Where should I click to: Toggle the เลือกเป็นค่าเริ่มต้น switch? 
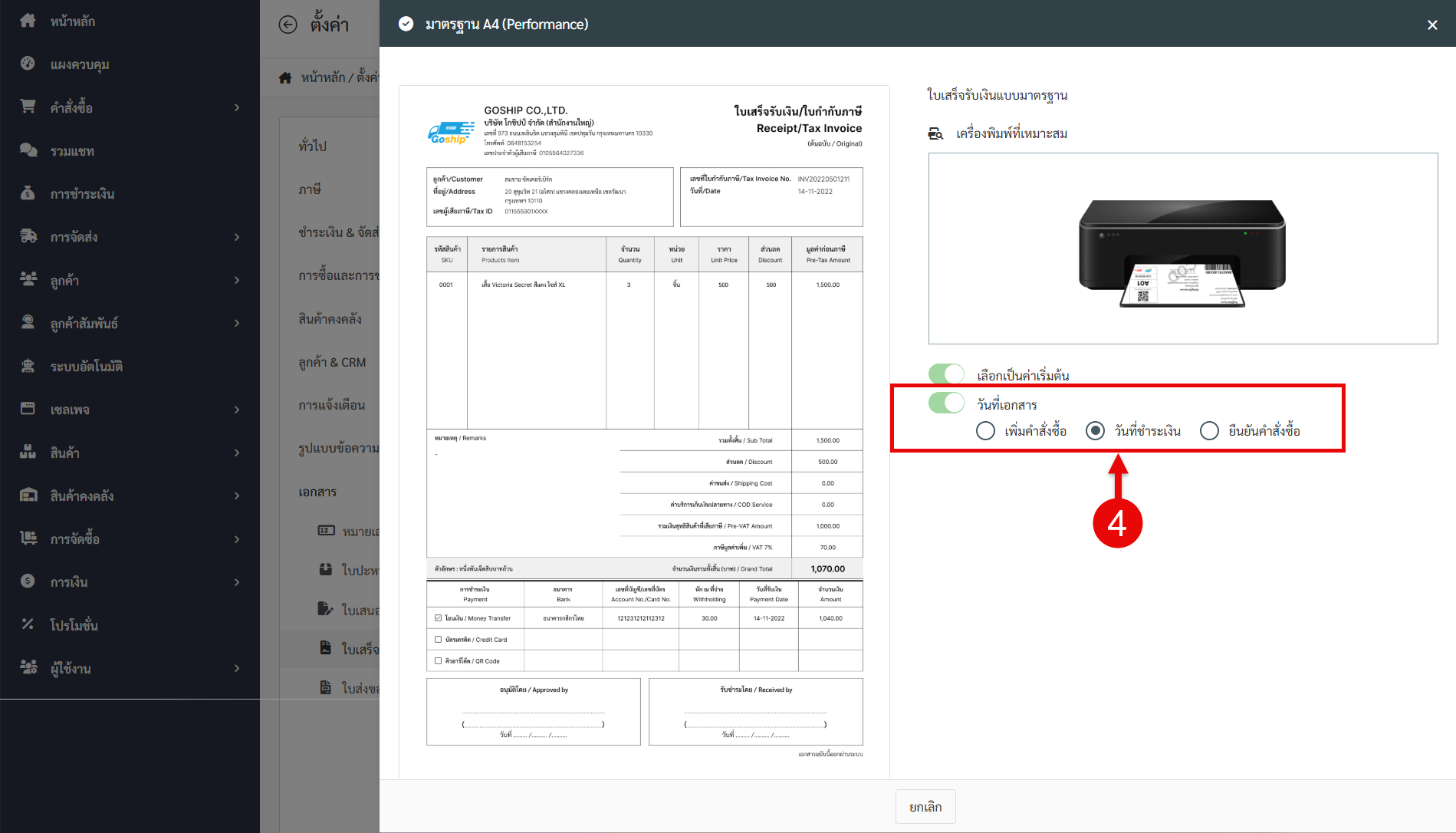[946, 374]
